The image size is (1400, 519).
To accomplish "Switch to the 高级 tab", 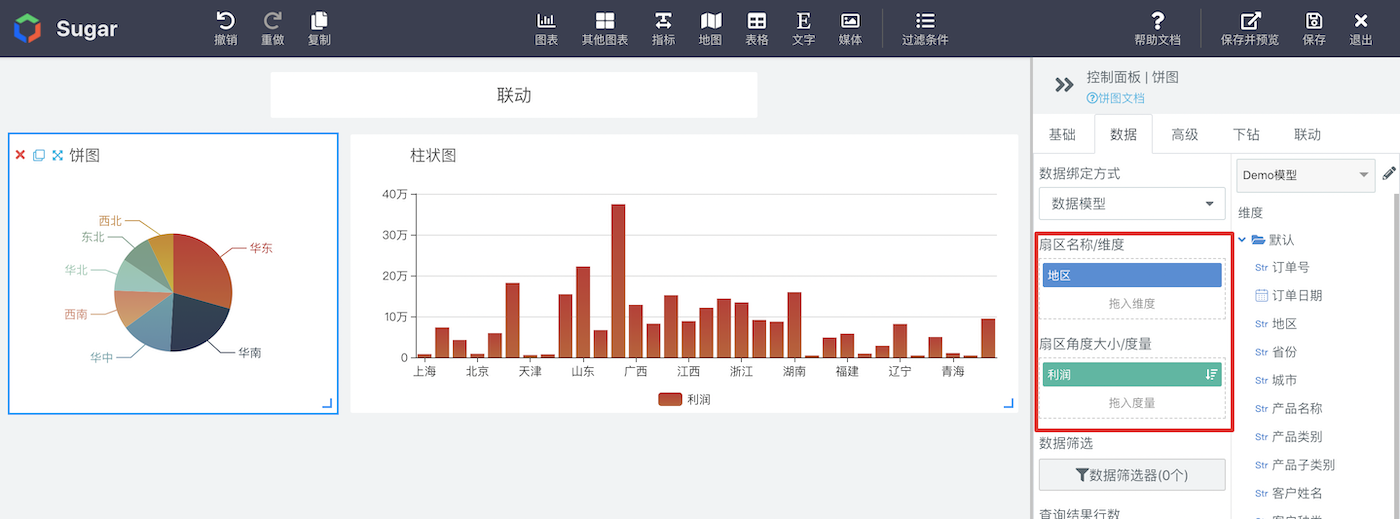I will click(x=1184, y=134).
